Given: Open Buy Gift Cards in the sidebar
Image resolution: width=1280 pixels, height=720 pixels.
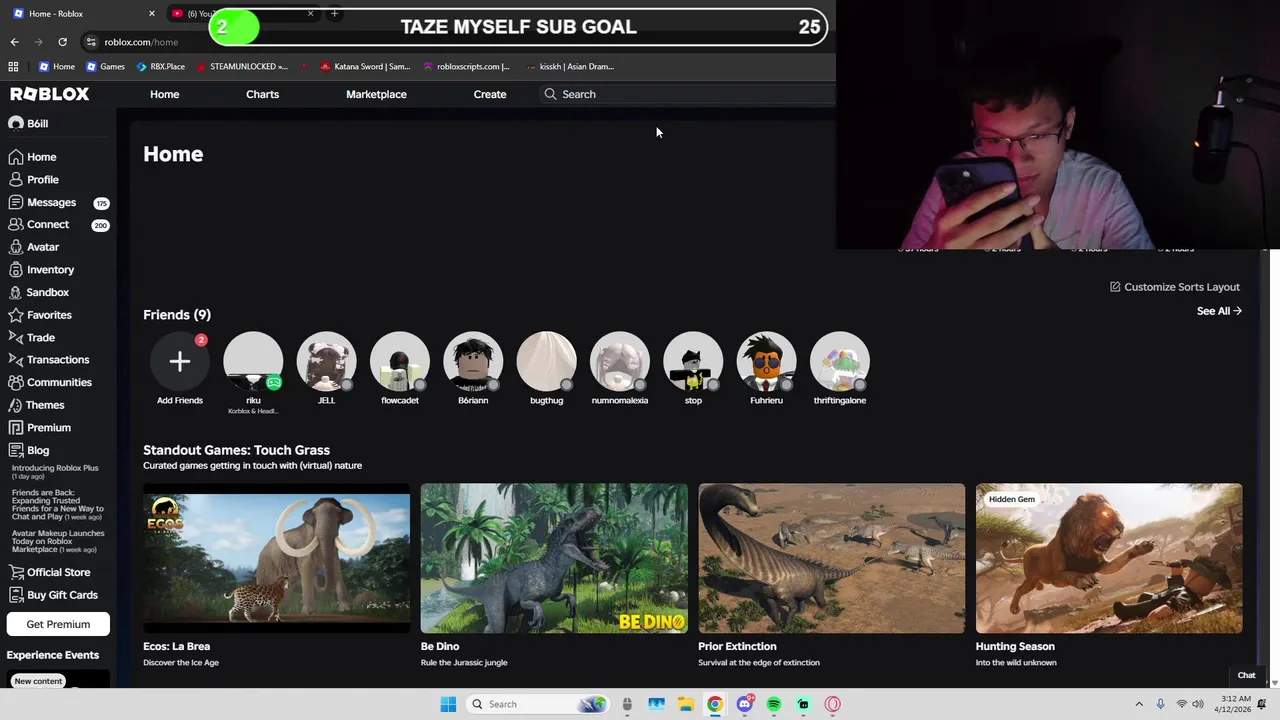Looking at the screenshot, I should pyautogui.click(x=53, y=595).
